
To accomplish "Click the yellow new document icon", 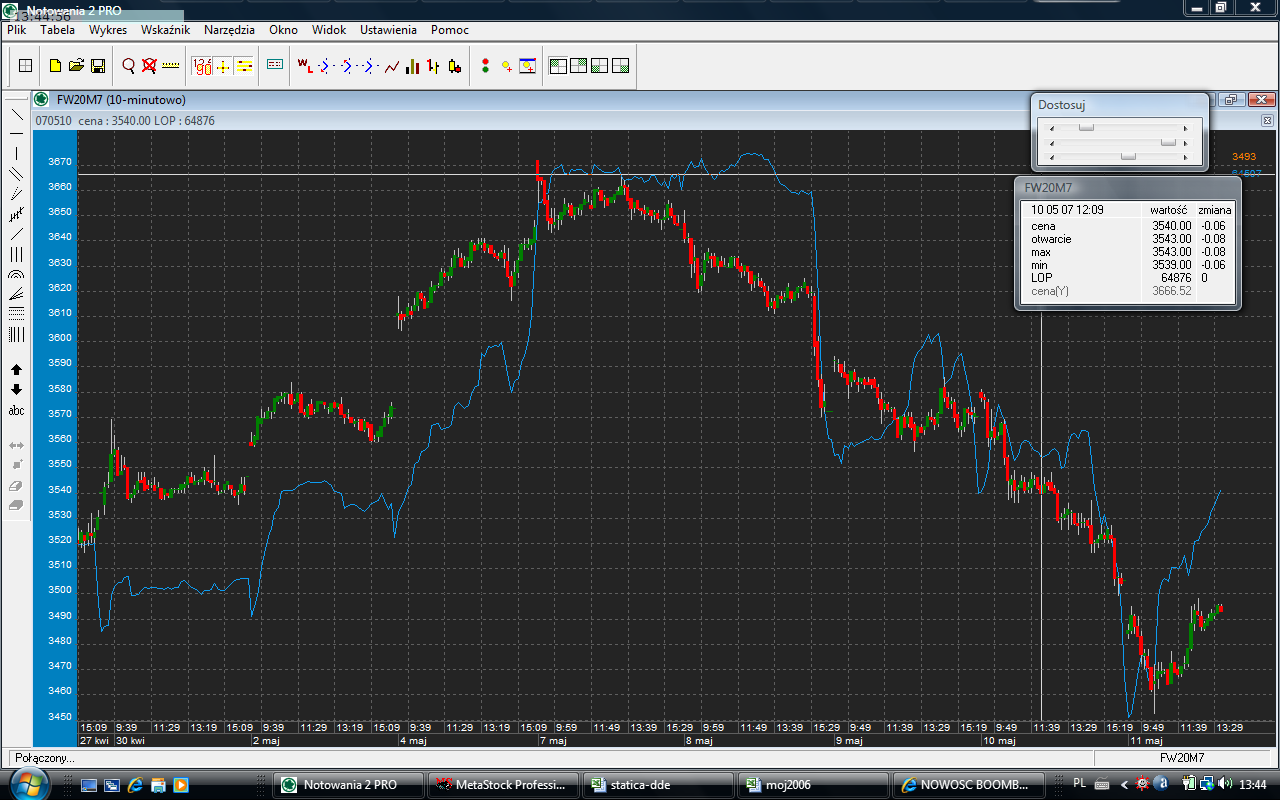I will click(x=56, y=66).
